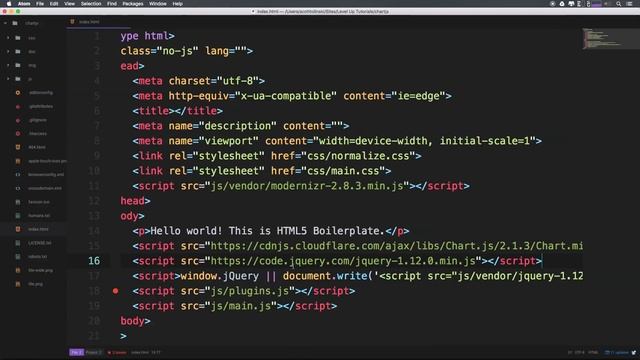This screenshot has height=360, width=640.
Task: Click the browserconfig.xml code icon
Action: (x=18, y=175)
